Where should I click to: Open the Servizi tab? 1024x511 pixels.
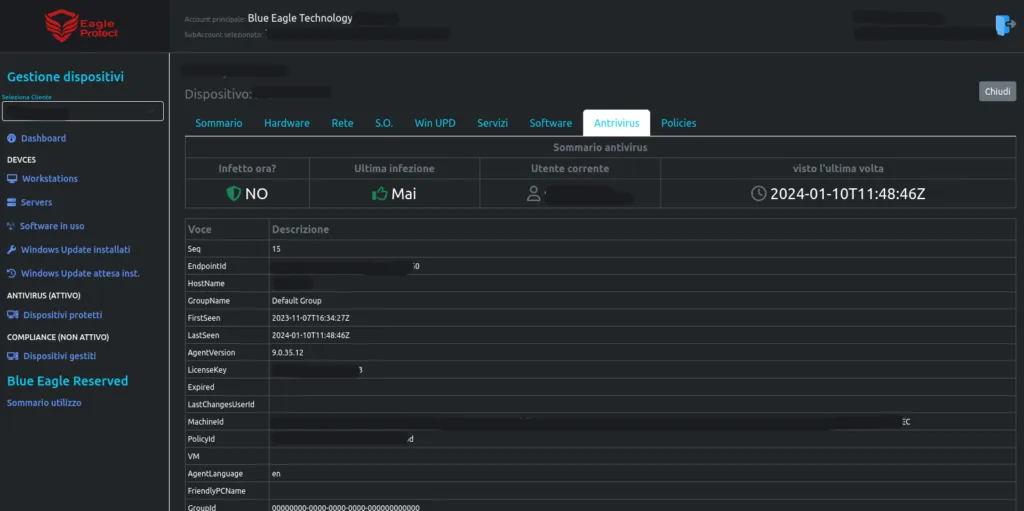[x=492, y=123]
